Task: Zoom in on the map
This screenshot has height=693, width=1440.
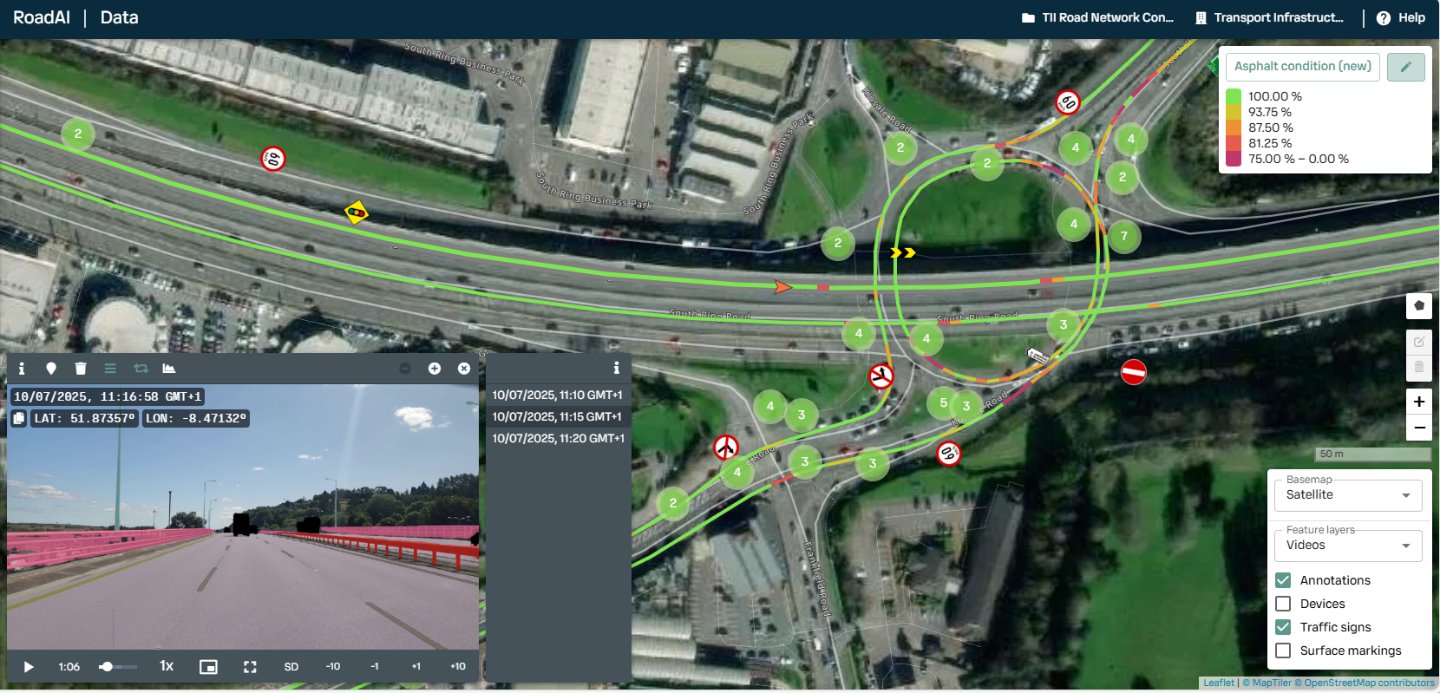Action: tap(1419, 402)
